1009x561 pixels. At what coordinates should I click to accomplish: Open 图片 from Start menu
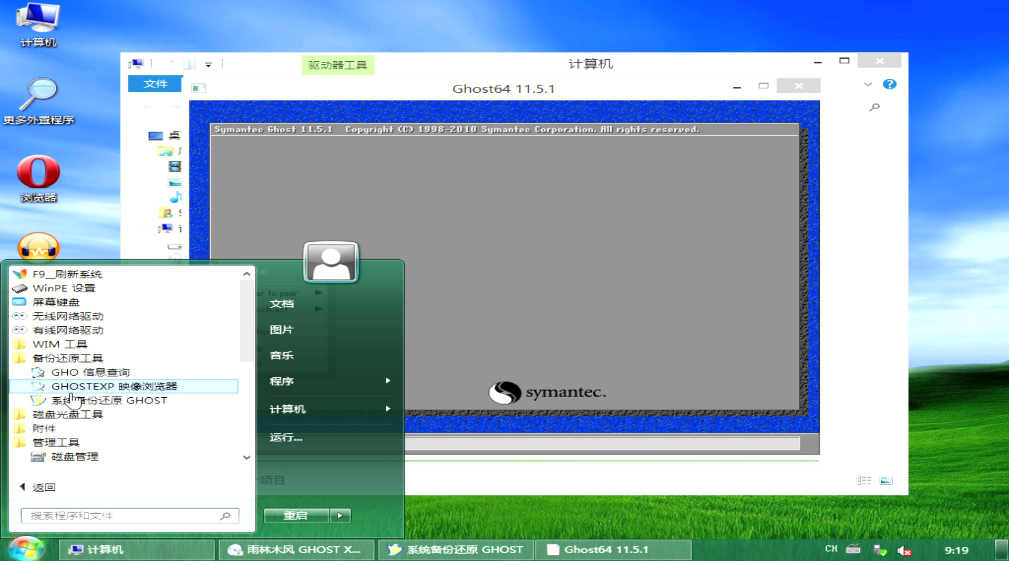point(282,330)
